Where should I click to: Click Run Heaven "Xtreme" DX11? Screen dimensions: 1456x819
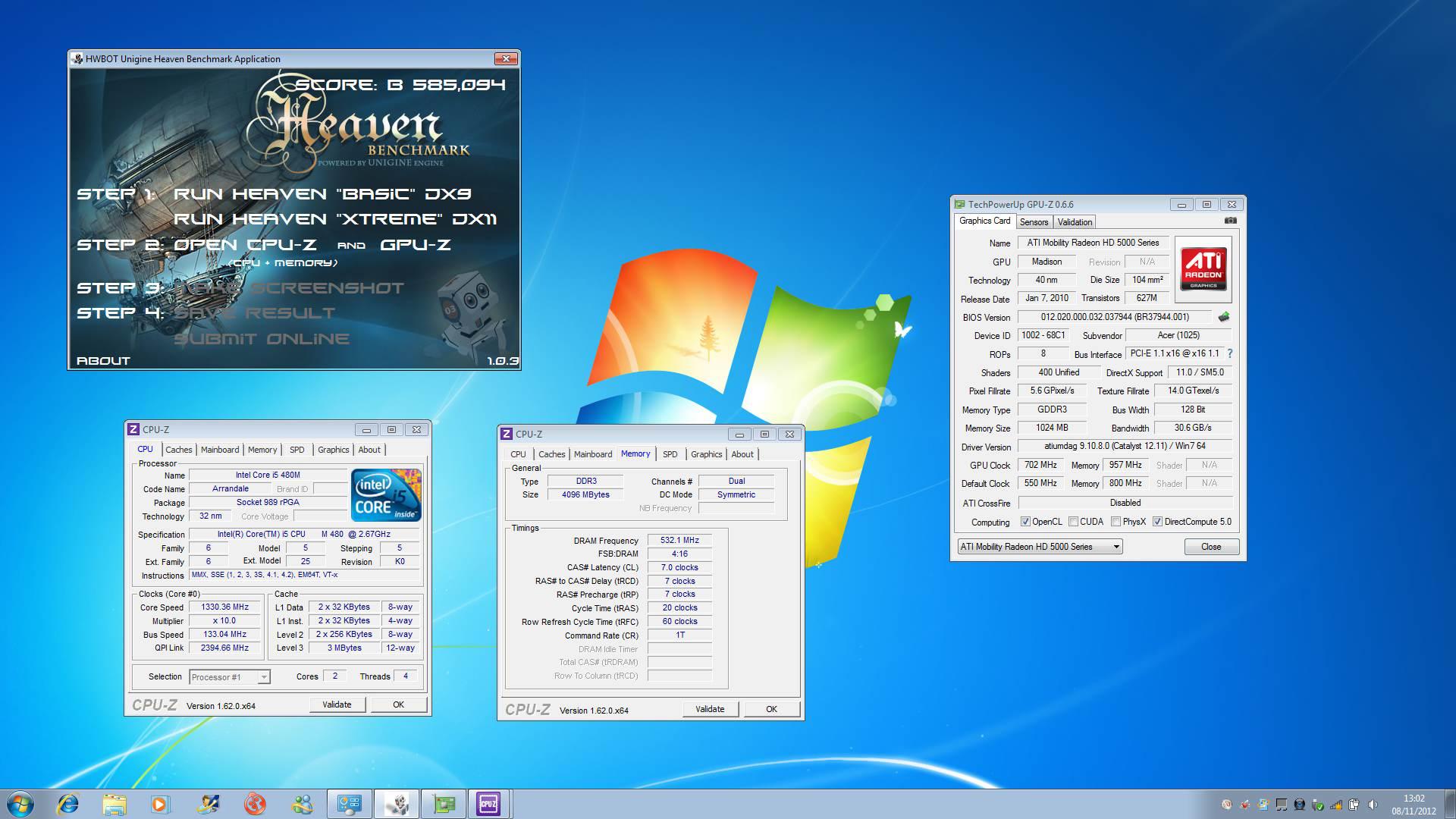[335, 219]
